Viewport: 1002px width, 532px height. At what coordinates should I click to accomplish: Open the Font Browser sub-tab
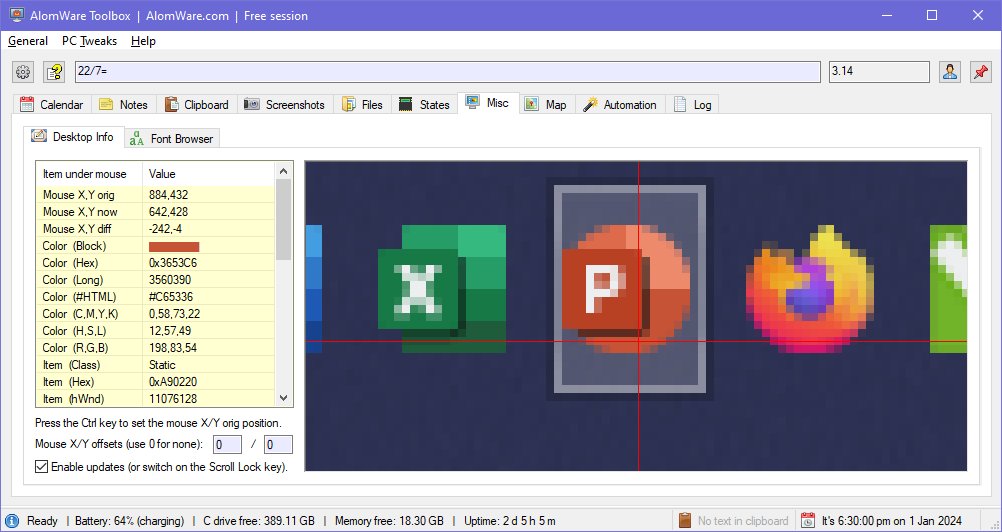tap(172, 139)
